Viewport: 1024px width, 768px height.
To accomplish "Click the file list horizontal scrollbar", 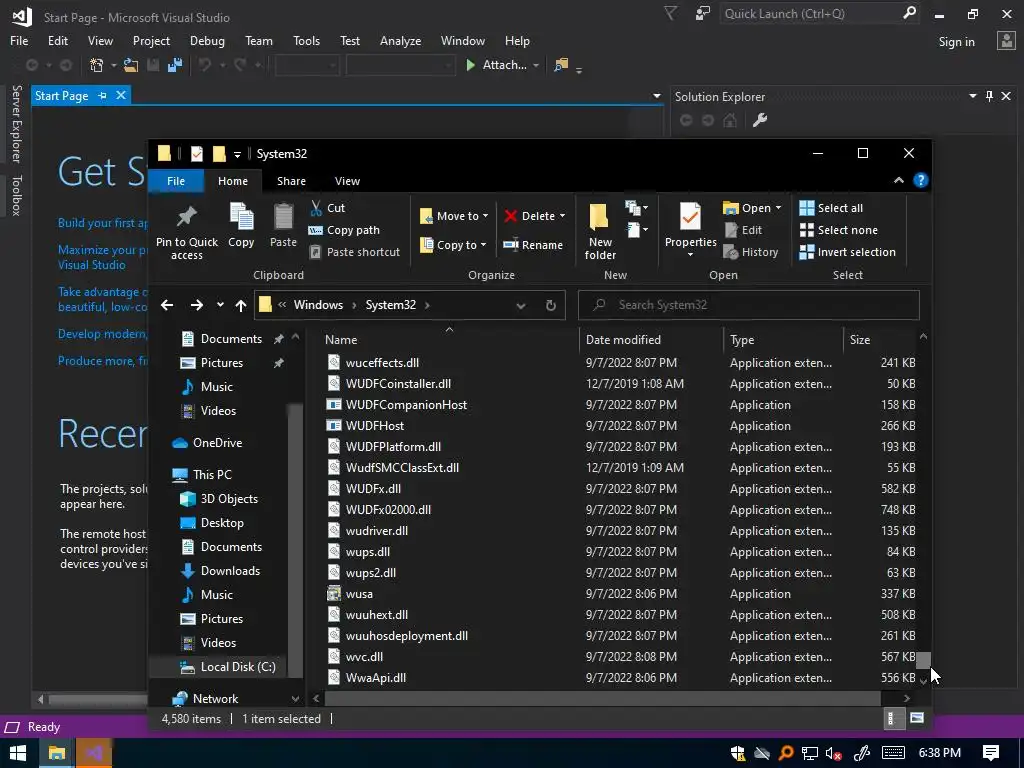I will (602, 698).
